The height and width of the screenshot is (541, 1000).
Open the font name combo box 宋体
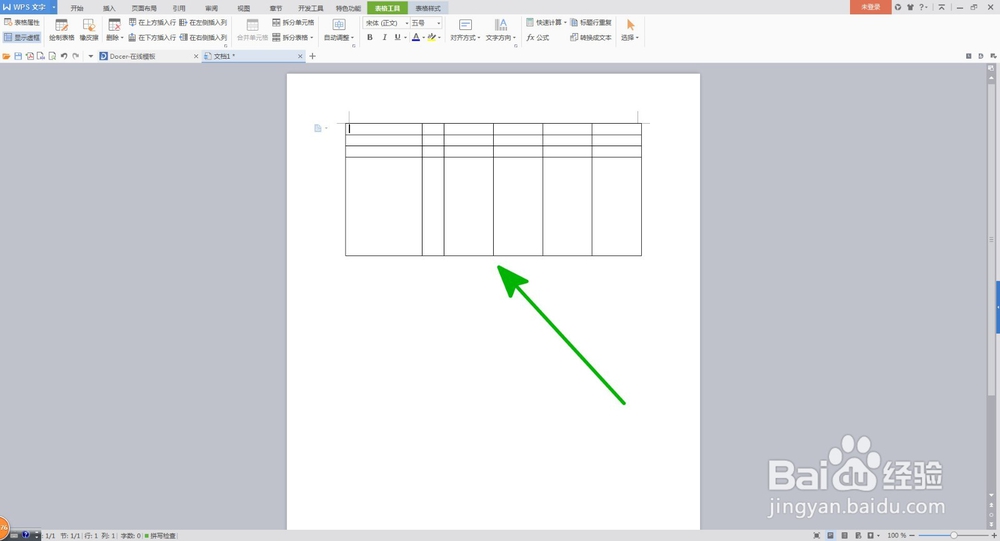pos(386,22)
